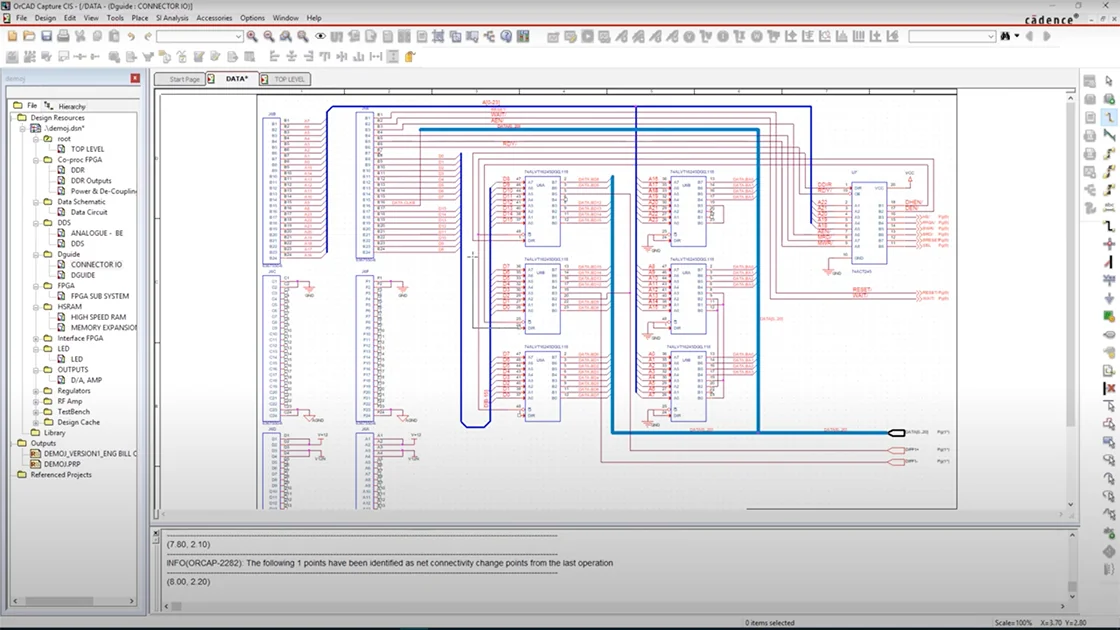This screenshot has width=1120, height=630.
Task: Select the Place Ground tool
Action: [x=1106, y=297]
